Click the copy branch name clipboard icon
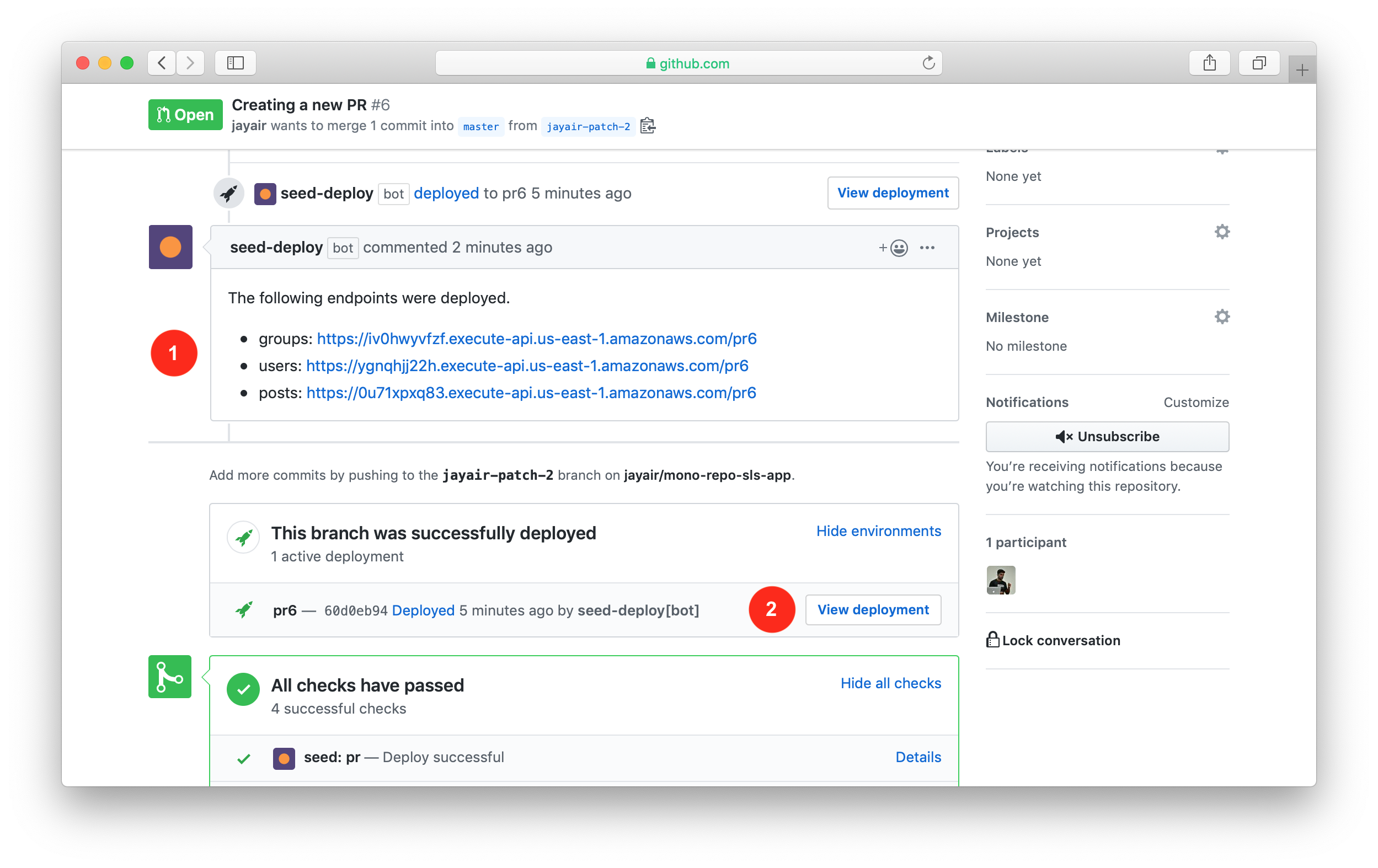This screenshot has width=1378, height=868. tap(647, 126)
